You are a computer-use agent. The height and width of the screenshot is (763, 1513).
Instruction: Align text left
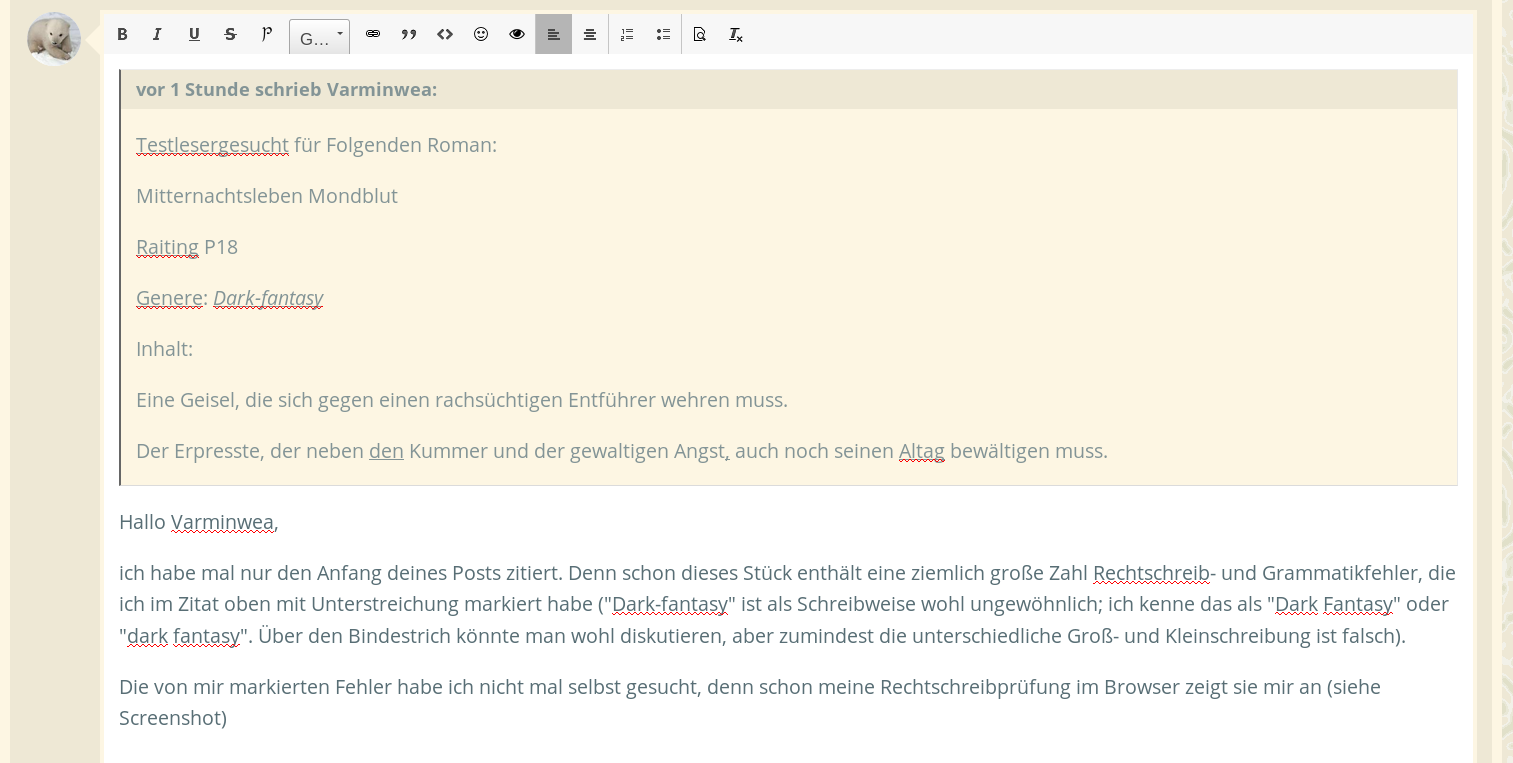click(x=553, y=35)
